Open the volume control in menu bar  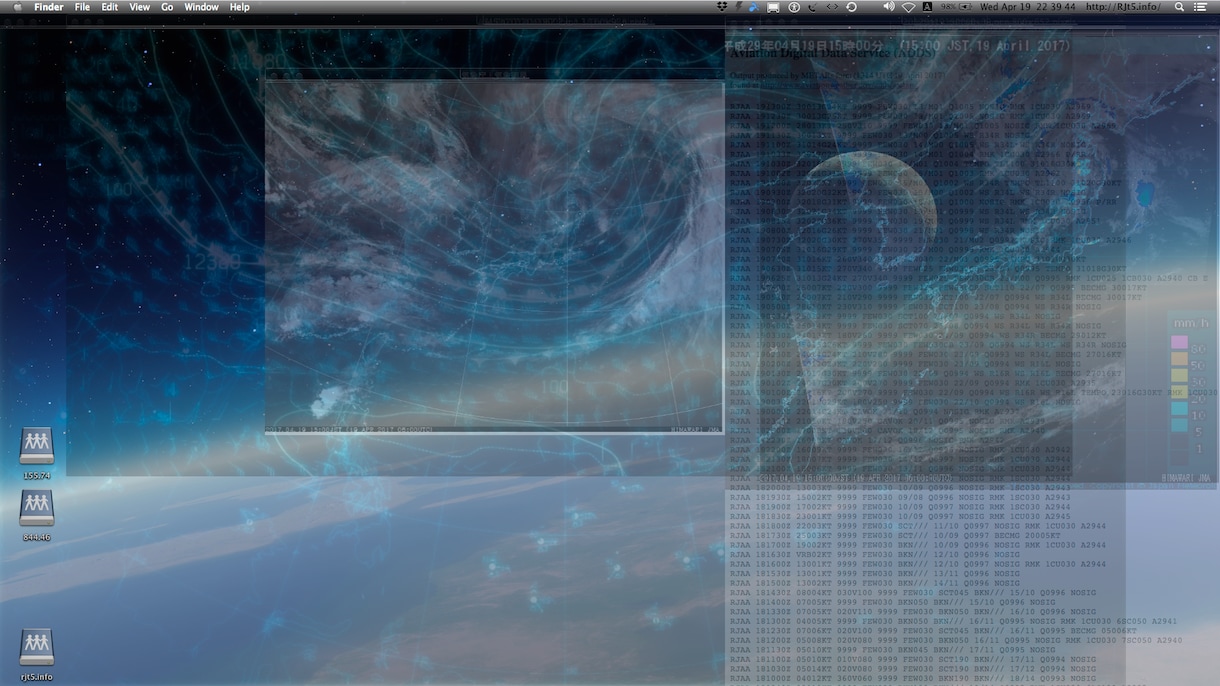(x=889, y=7)
